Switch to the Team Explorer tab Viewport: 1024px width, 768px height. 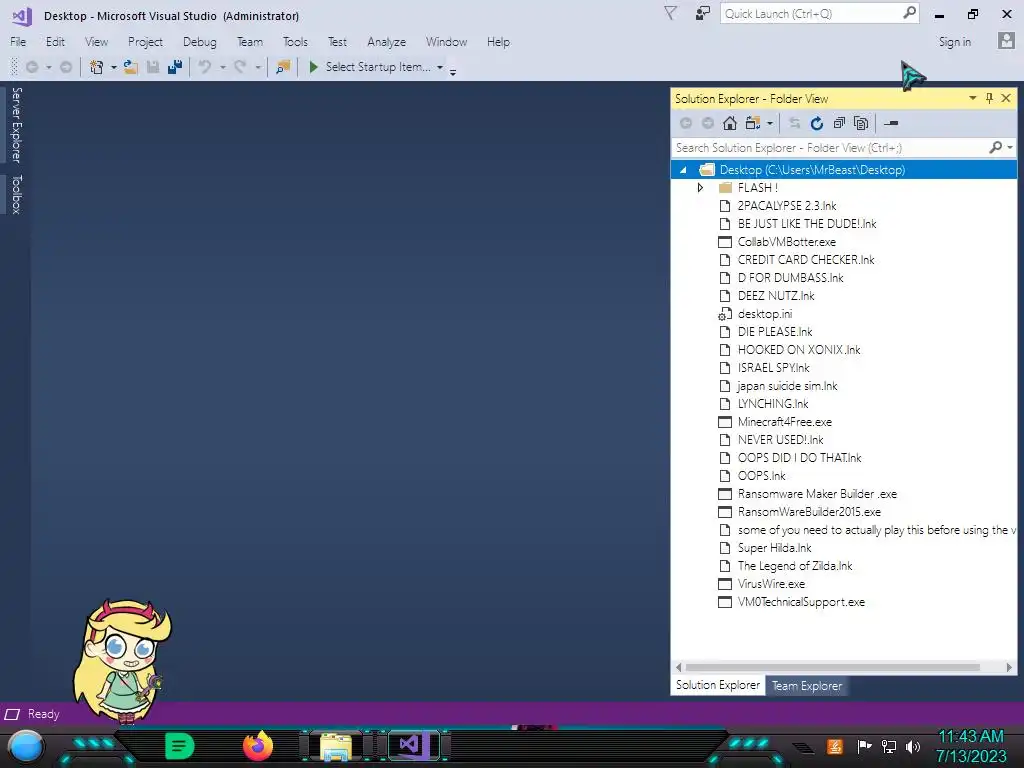[807, 686]
